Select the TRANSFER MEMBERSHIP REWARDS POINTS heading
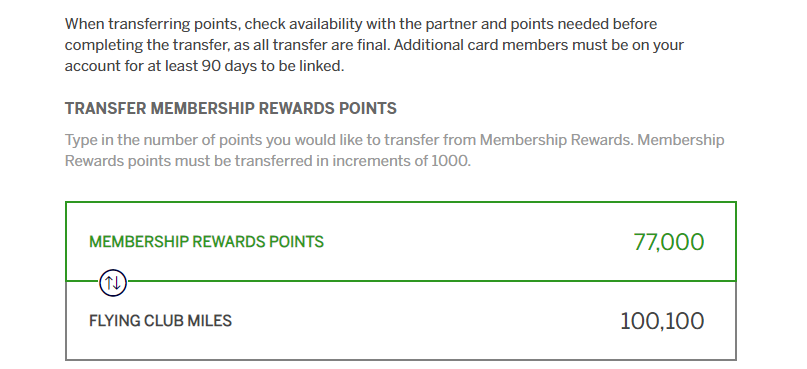 click(231, 109)
